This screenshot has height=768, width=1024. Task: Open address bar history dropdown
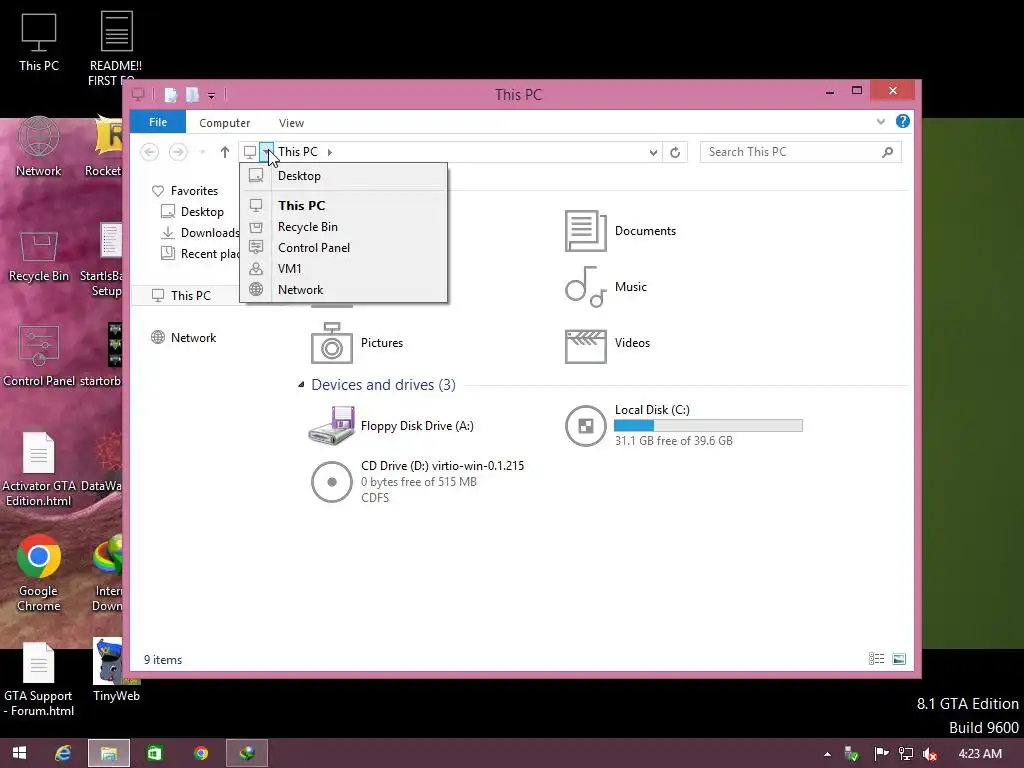pos(652,152)
